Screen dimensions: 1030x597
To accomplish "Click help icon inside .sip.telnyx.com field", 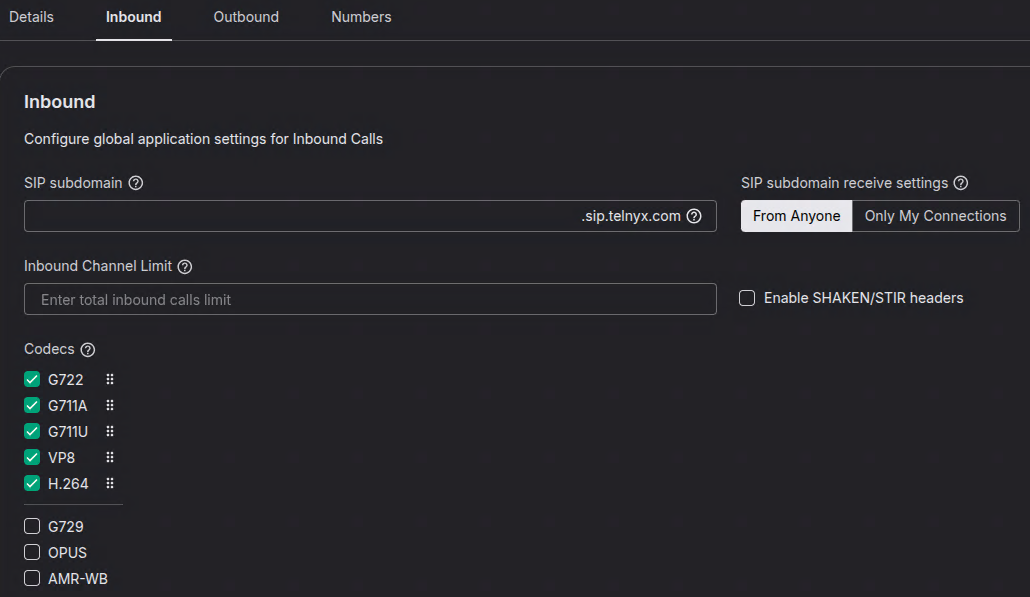I will (x=694, y=216).
